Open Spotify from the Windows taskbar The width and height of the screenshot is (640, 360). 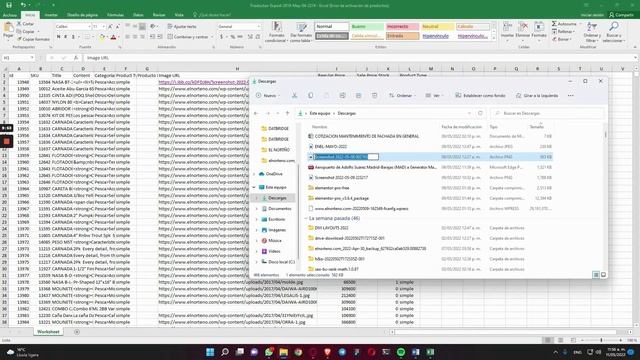401,352
